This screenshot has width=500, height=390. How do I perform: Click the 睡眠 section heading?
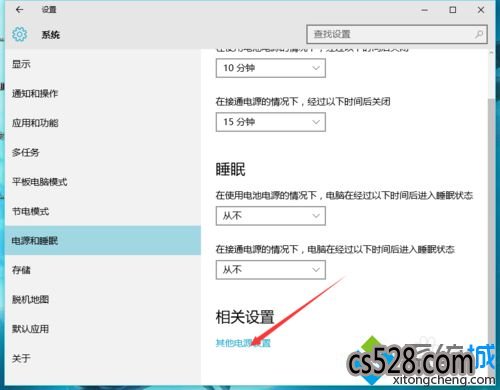pyautogui.click(x=230, y=169)
